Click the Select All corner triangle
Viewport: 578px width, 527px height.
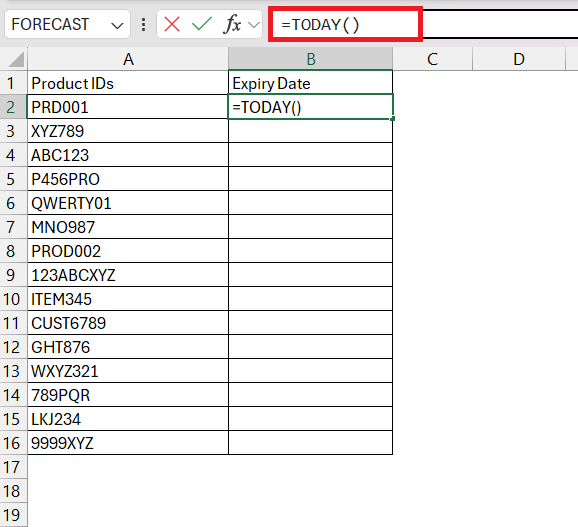pyautogui.click(x=16, y=59)
